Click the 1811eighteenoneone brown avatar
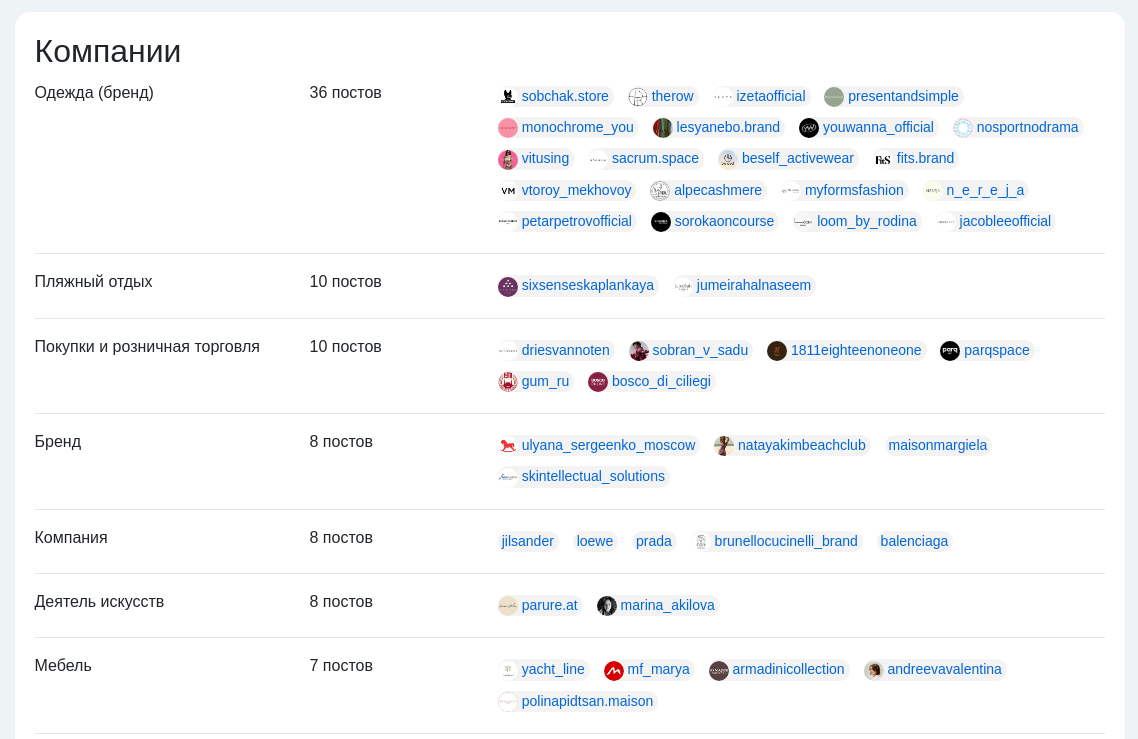This screenshot has height=739, width=1138. pyautogui.click(x=777, y=351)
